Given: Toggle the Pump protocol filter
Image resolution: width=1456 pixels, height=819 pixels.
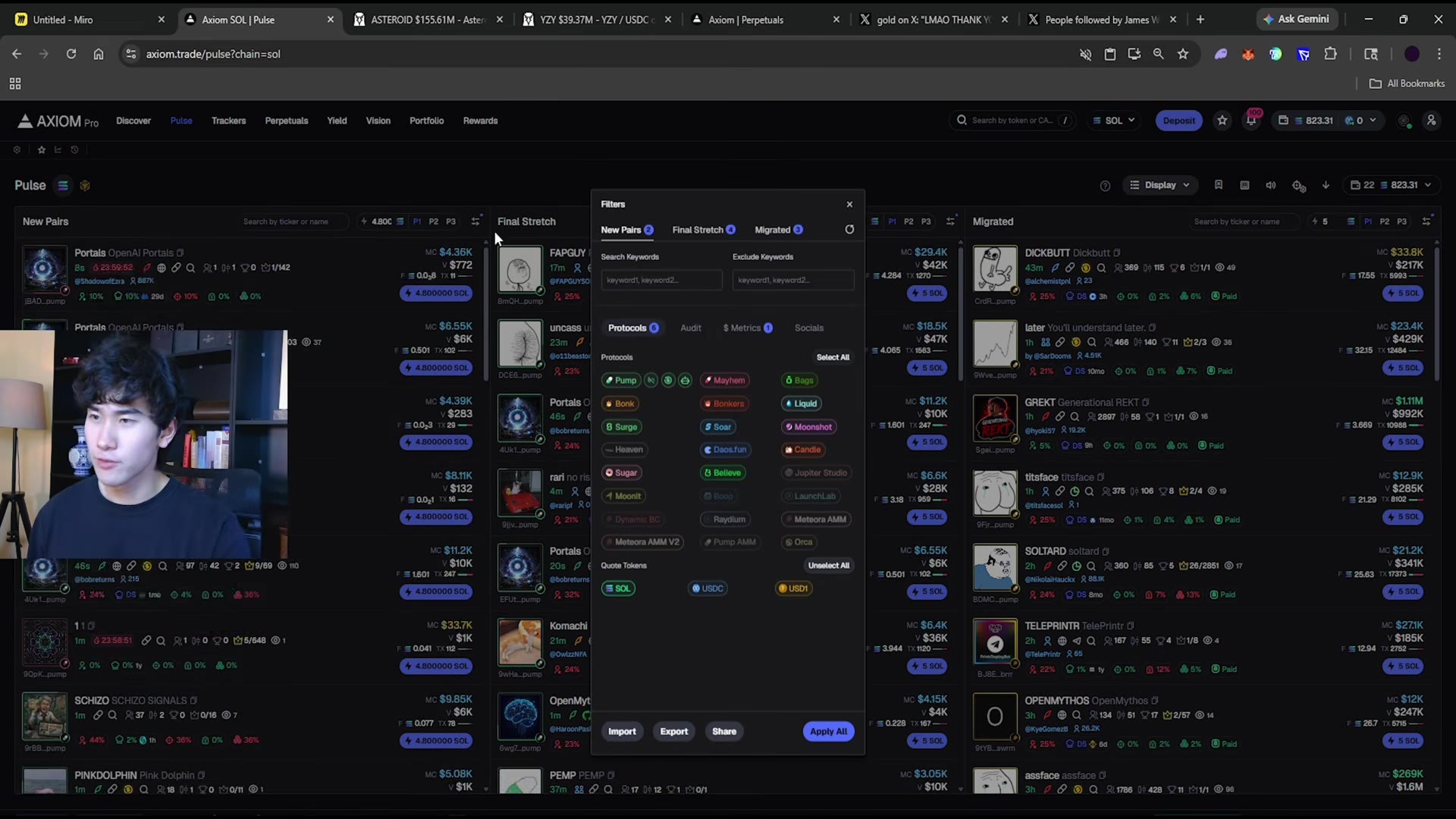Looking at the screenshot, I should pos(620,381).
